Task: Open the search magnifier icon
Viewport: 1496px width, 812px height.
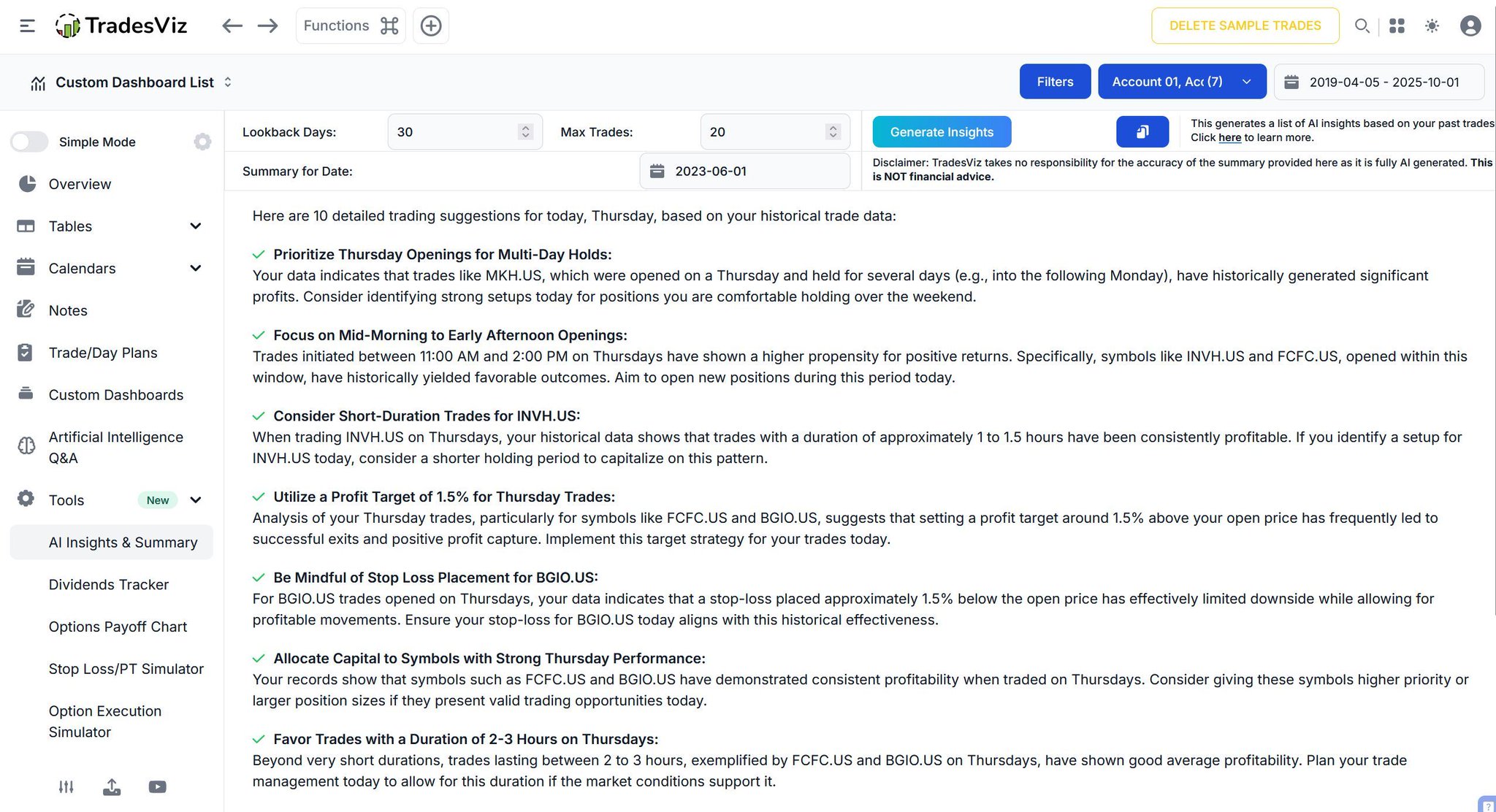Action: point(1362,26)
